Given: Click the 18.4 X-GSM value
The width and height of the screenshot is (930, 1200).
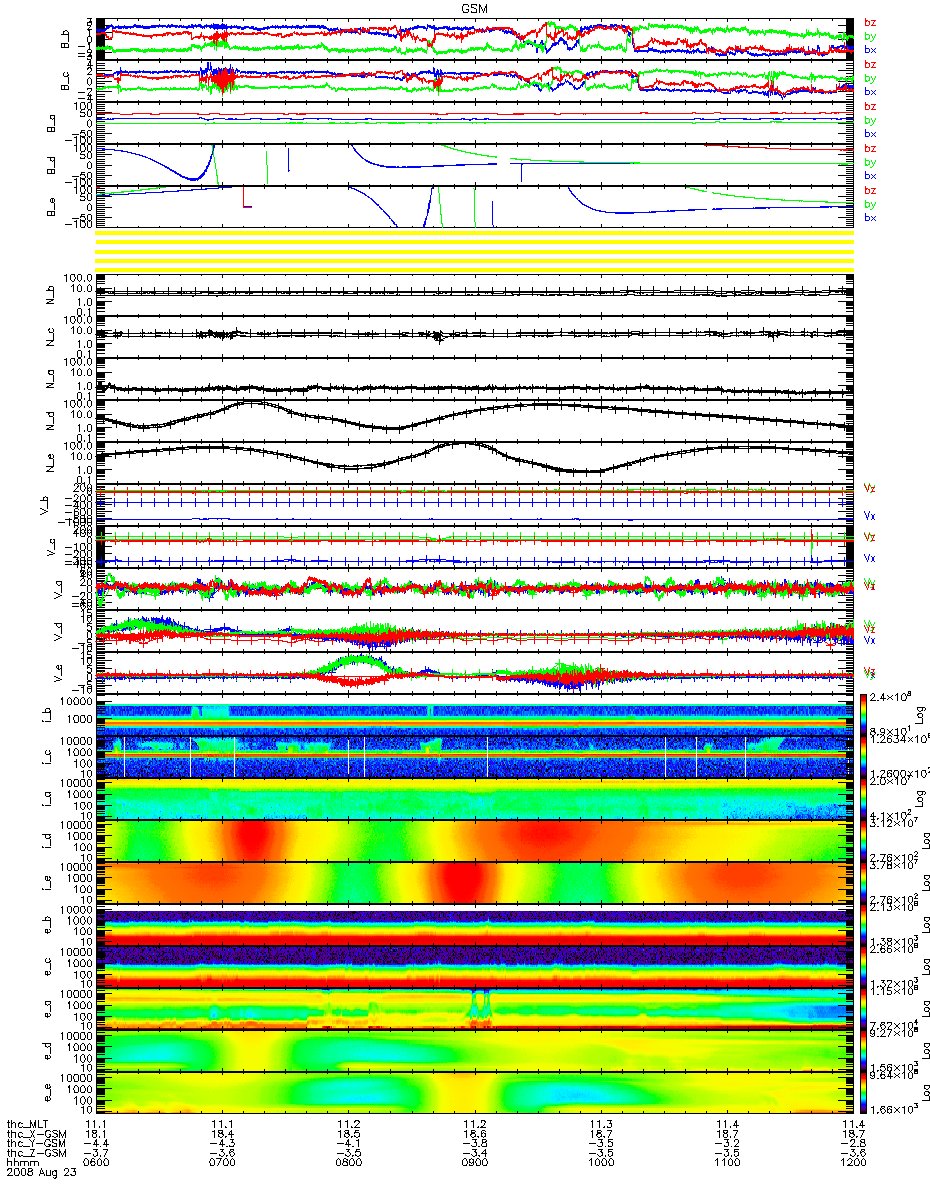Looking at the screenshot, I should click(x=223, y=1136).
